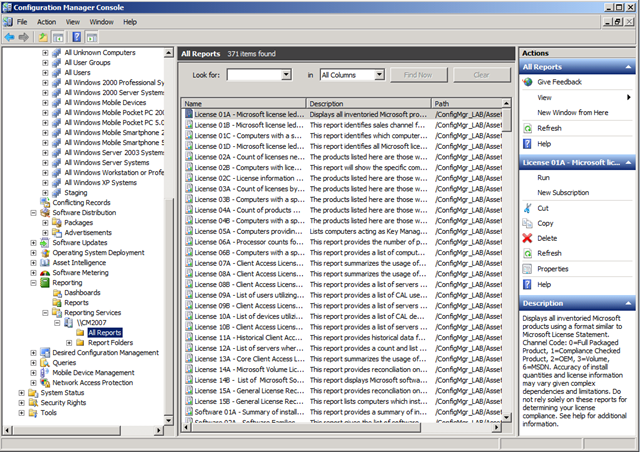640x452 pixels.
Task: Click the \\CM2007 server icon
Action: pos(69,323)
